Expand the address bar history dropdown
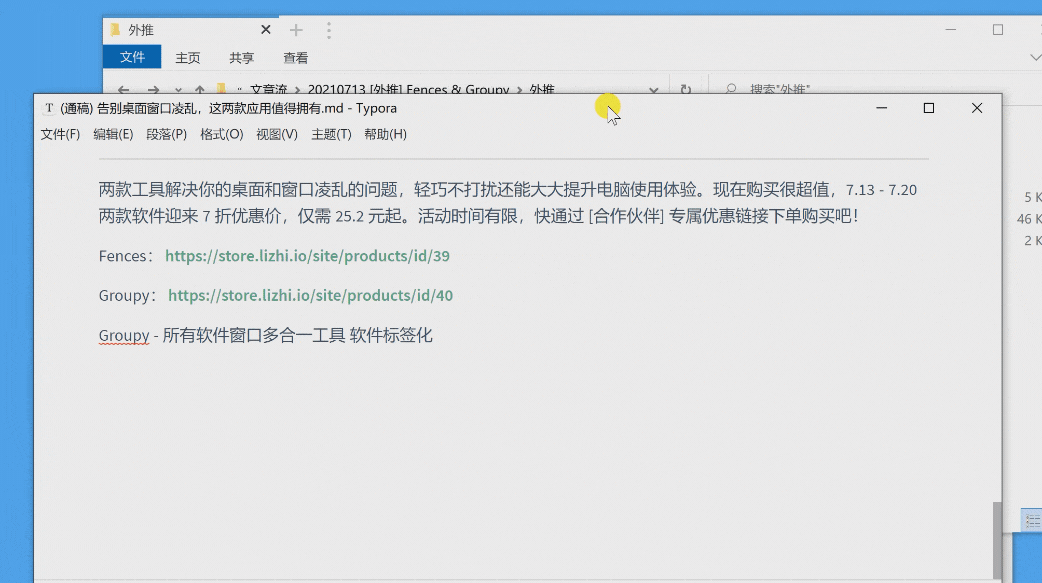The height and width of the screenshot is (583, 1042). tap(653, 90)
